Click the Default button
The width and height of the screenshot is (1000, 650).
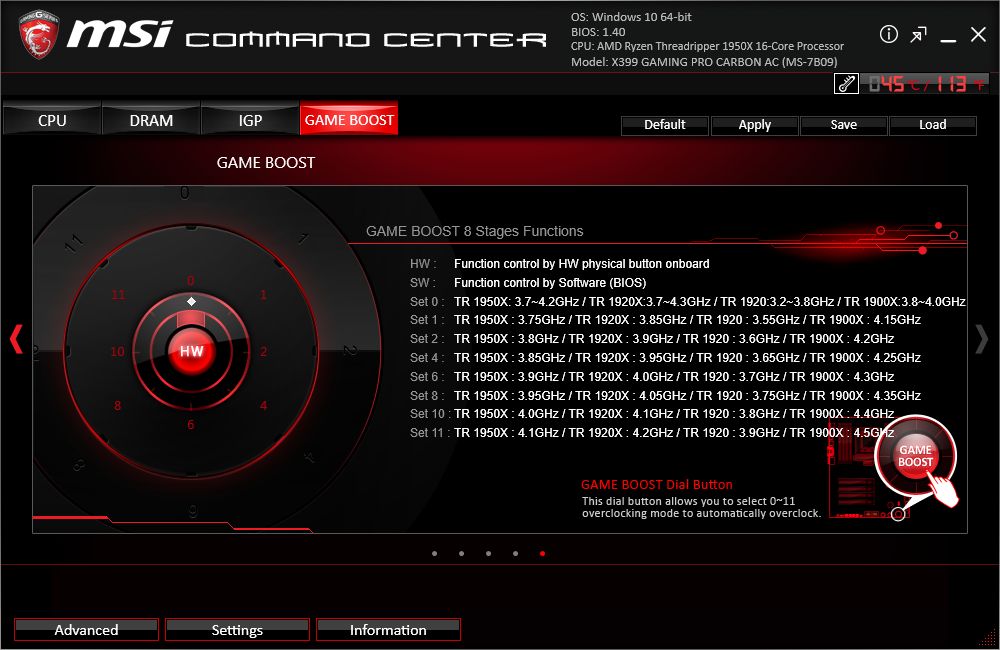[665, 125]
